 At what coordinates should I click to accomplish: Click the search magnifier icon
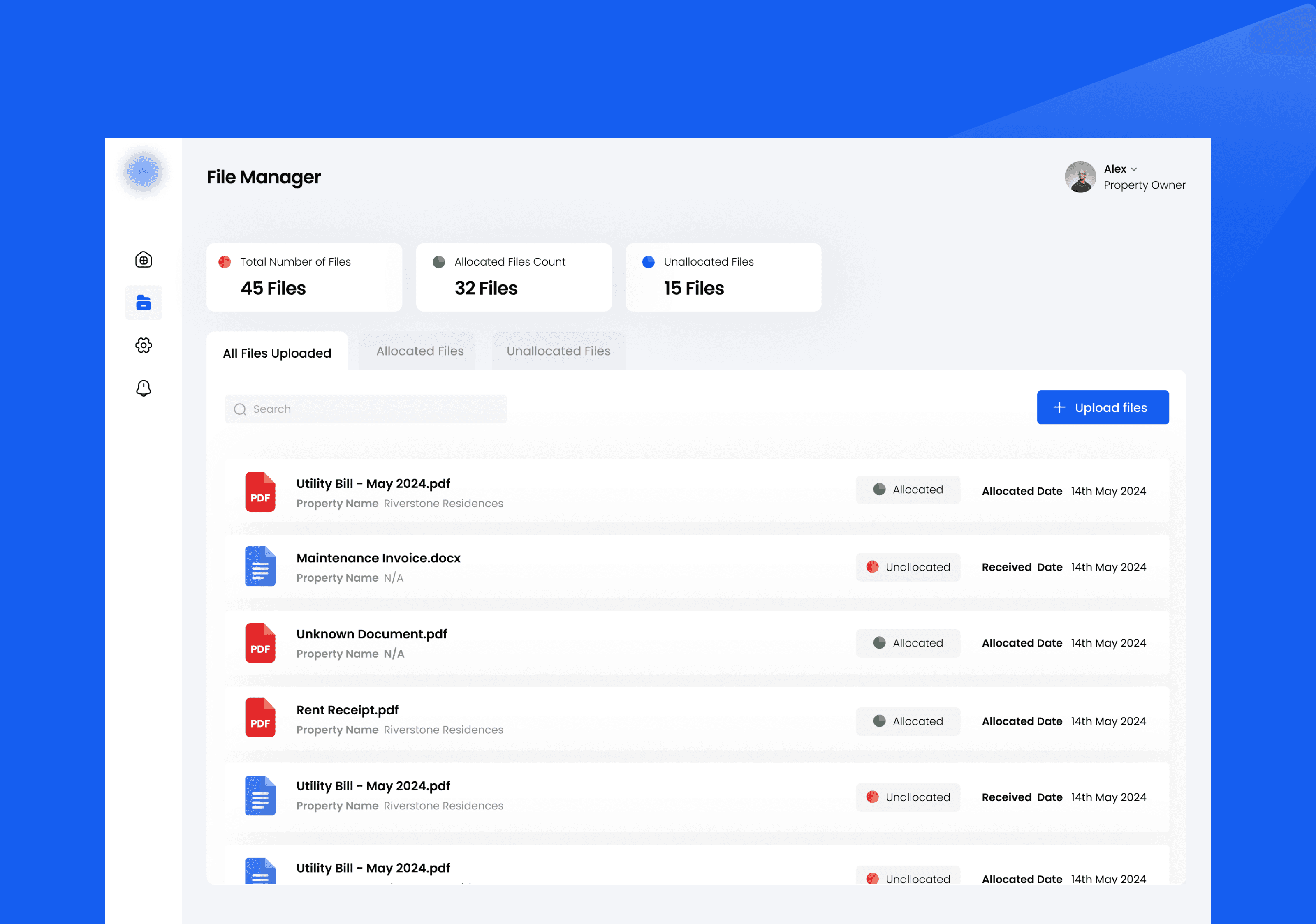pos(240,409)
